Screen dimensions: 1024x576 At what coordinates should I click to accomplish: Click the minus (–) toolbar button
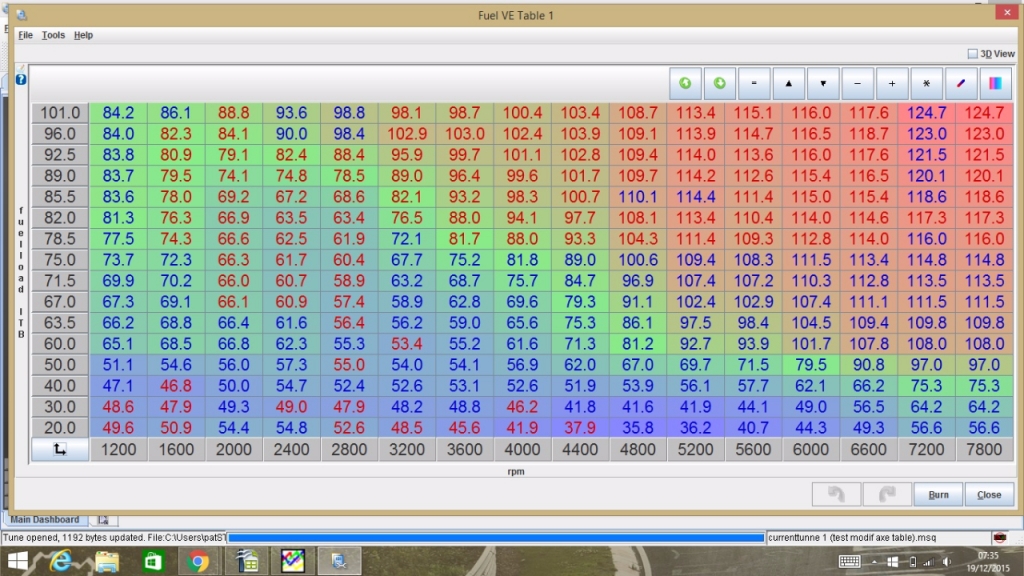(x=858, y=83)
